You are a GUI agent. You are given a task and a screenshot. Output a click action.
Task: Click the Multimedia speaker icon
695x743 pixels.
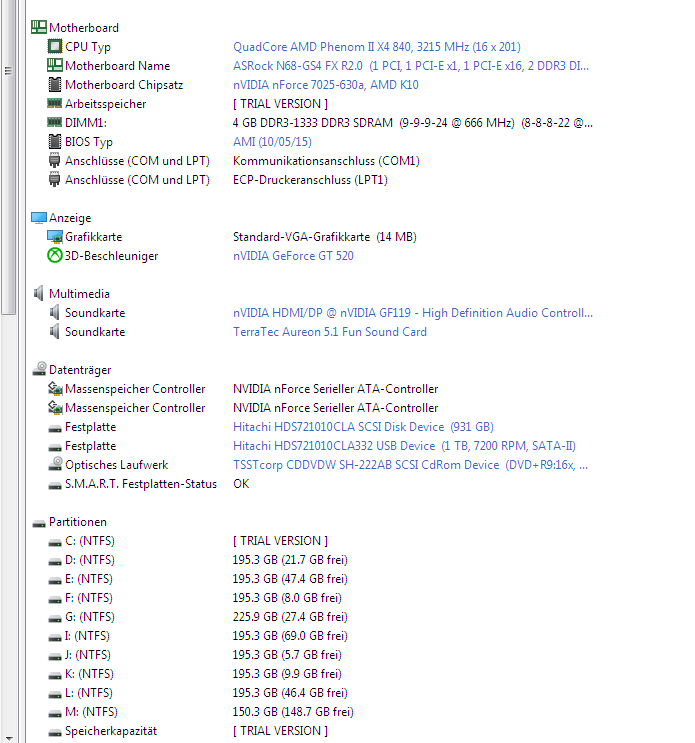pyautogui.click(x=39, y=293)
